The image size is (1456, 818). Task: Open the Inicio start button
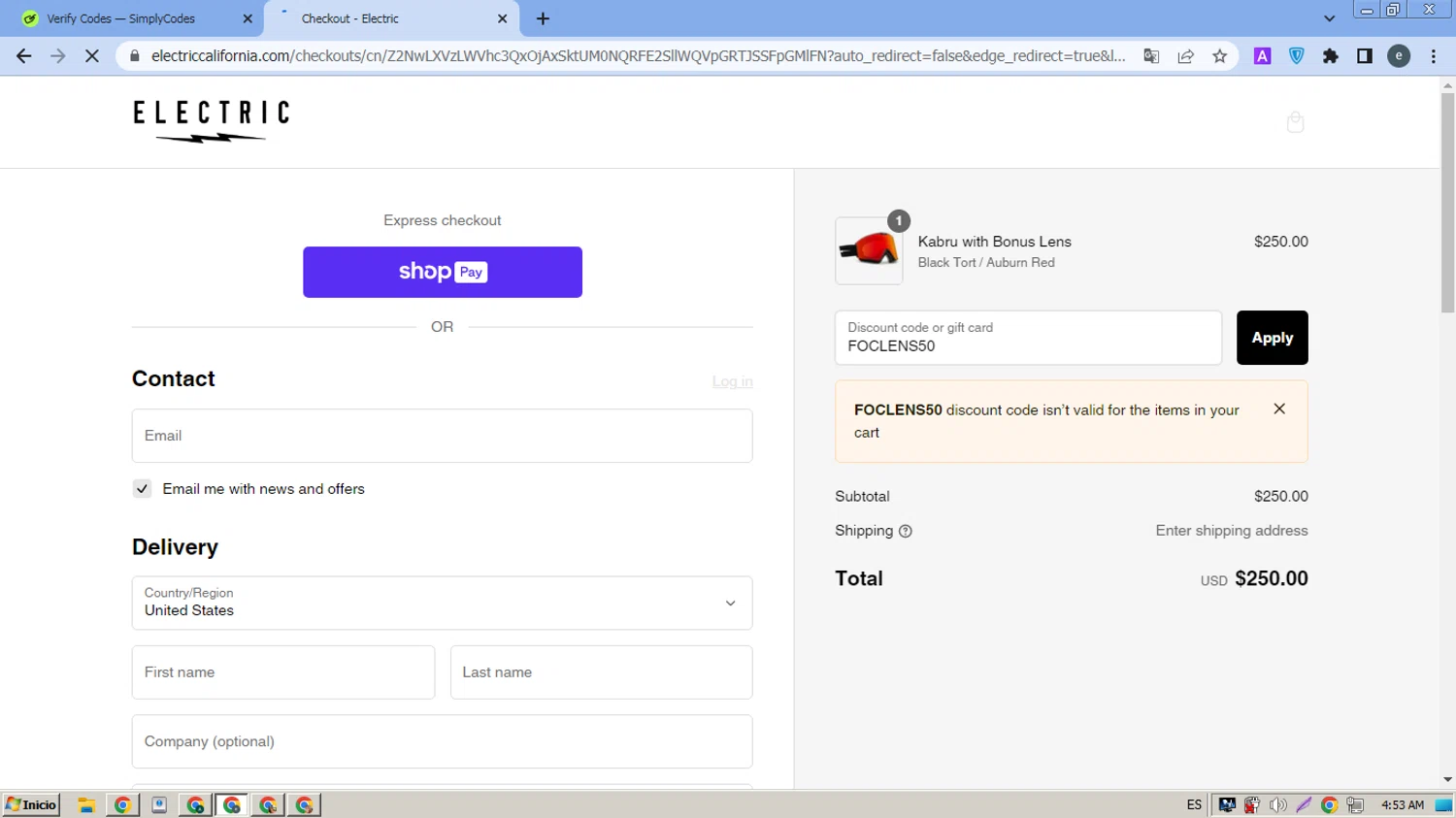pos(31,804)
